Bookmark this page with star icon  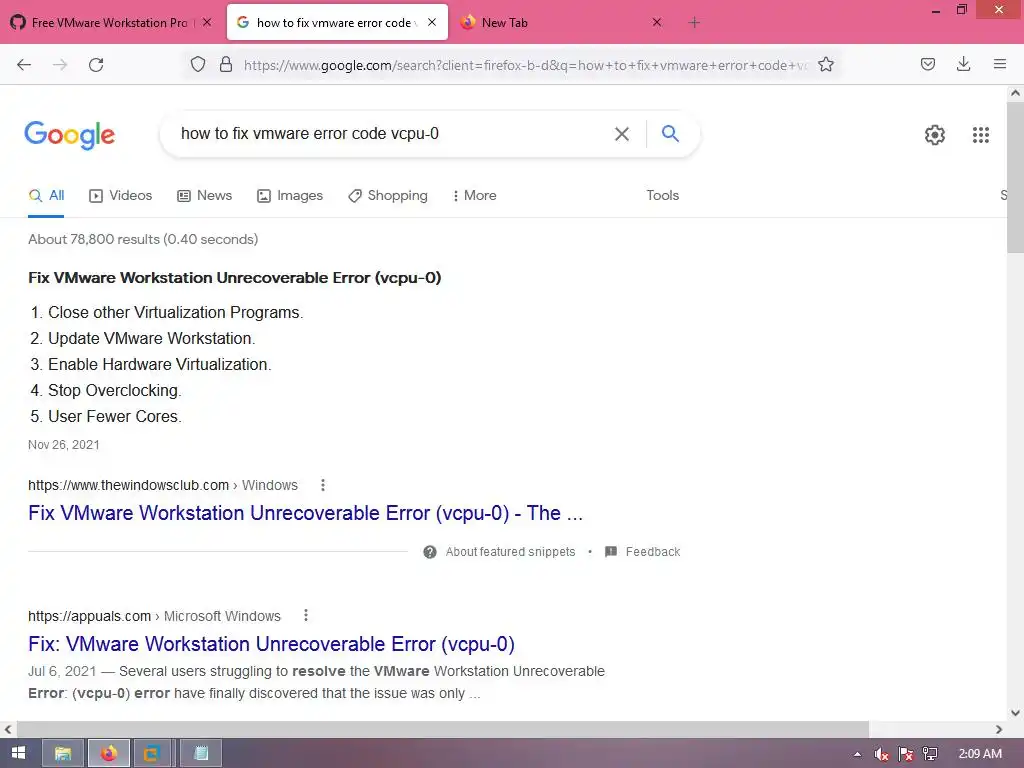pyautogui.click(x=826, y=65)
